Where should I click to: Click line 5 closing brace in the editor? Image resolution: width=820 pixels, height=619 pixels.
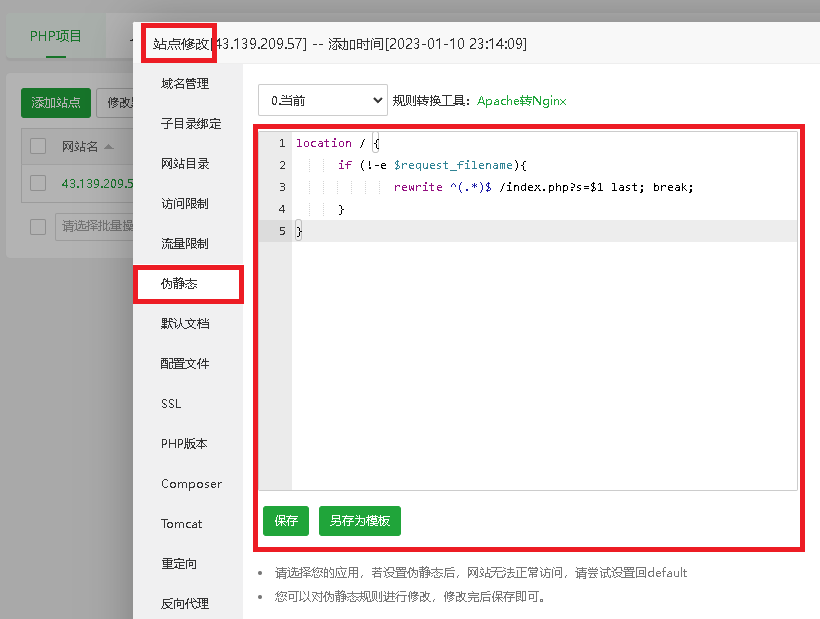(x=299, y=231)
